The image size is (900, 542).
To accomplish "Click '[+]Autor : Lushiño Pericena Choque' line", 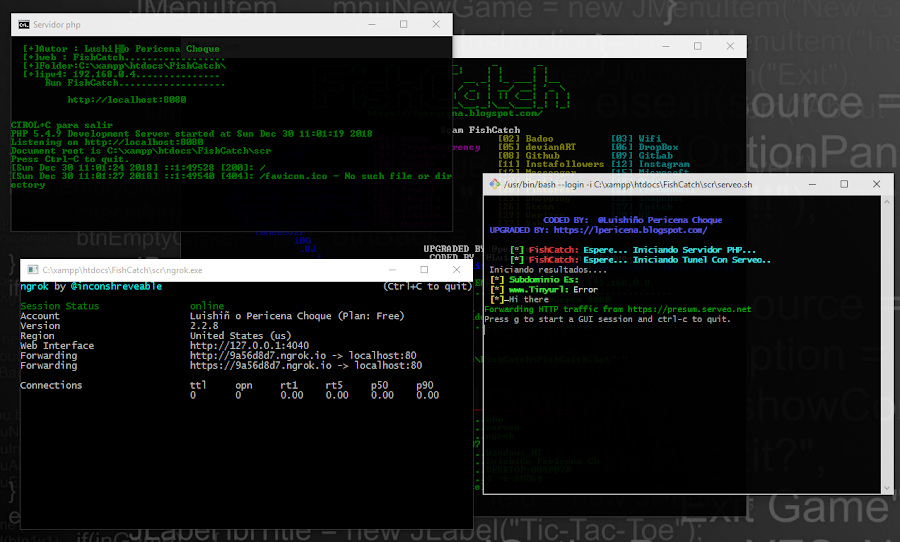I will point(121,49).
